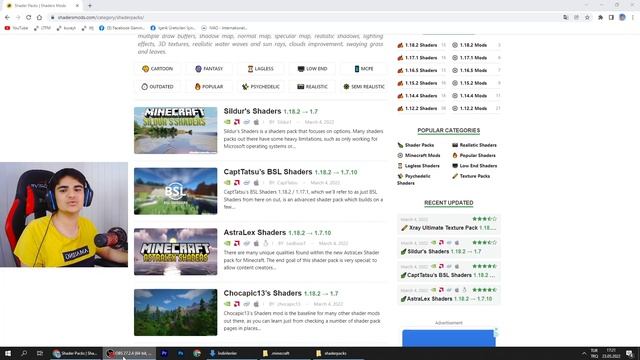Image resolution: width=640 pixels, height=360 pixels.
Task: Open Premiere Pro from taskbar
Action: point(164,353)
